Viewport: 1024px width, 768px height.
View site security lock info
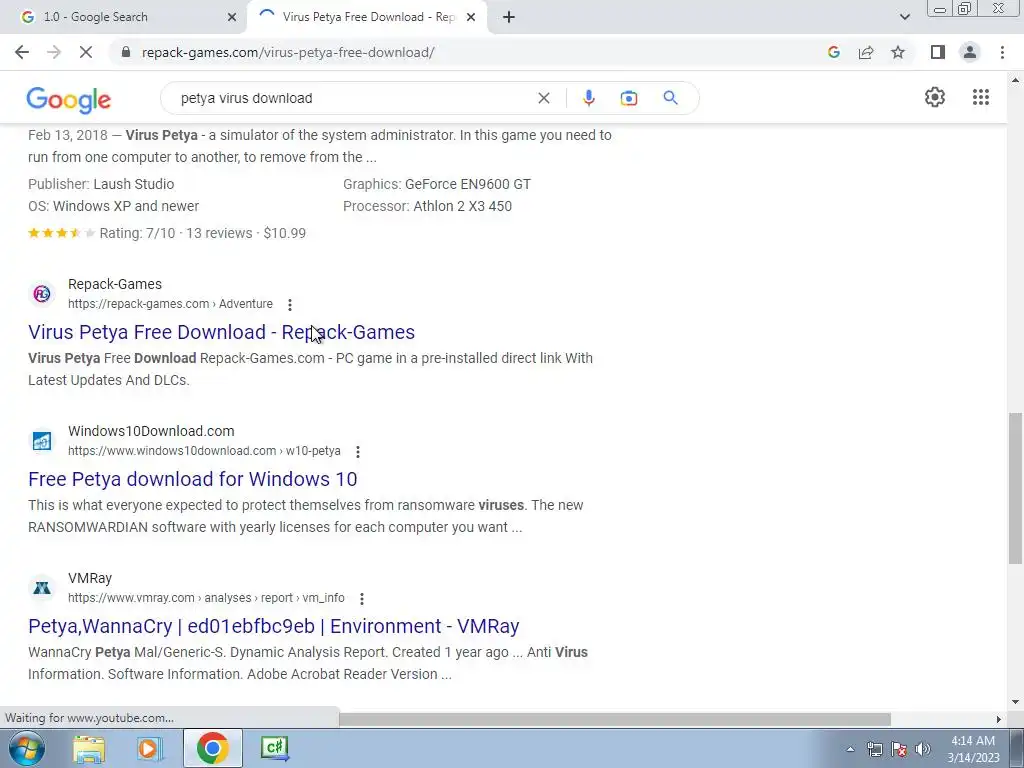[125, 52]
